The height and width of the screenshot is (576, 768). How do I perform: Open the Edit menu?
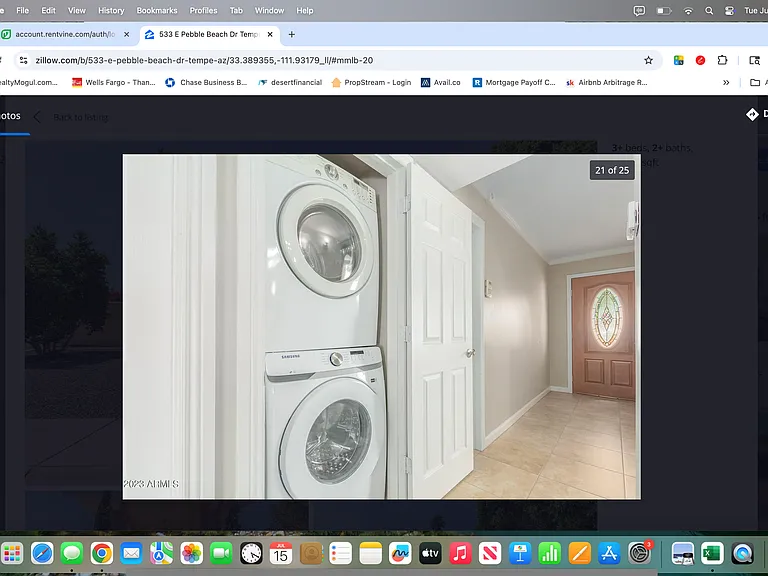[48, 10]
